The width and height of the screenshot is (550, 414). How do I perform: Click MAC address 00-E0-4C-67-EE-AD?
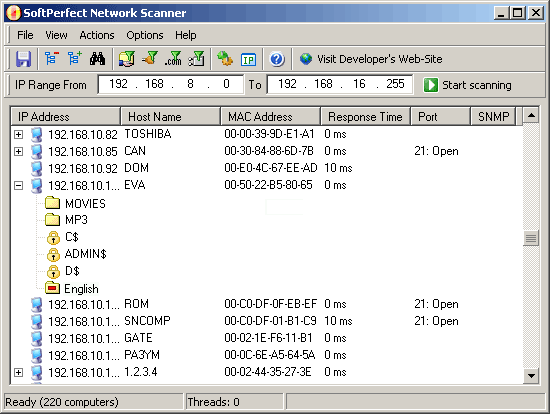pos(271,168)
